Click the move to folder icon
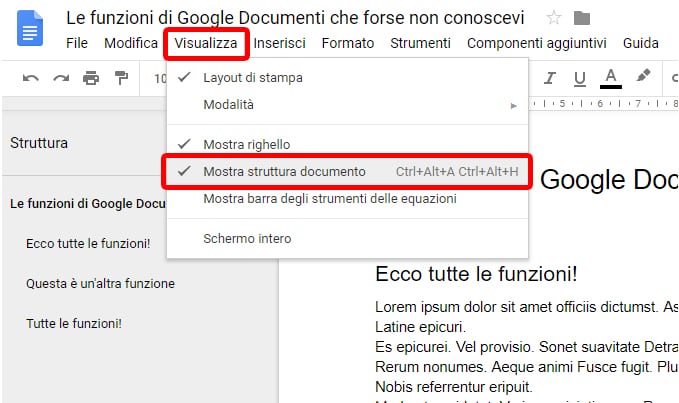The image size is (679, 403). pos(581,18)
